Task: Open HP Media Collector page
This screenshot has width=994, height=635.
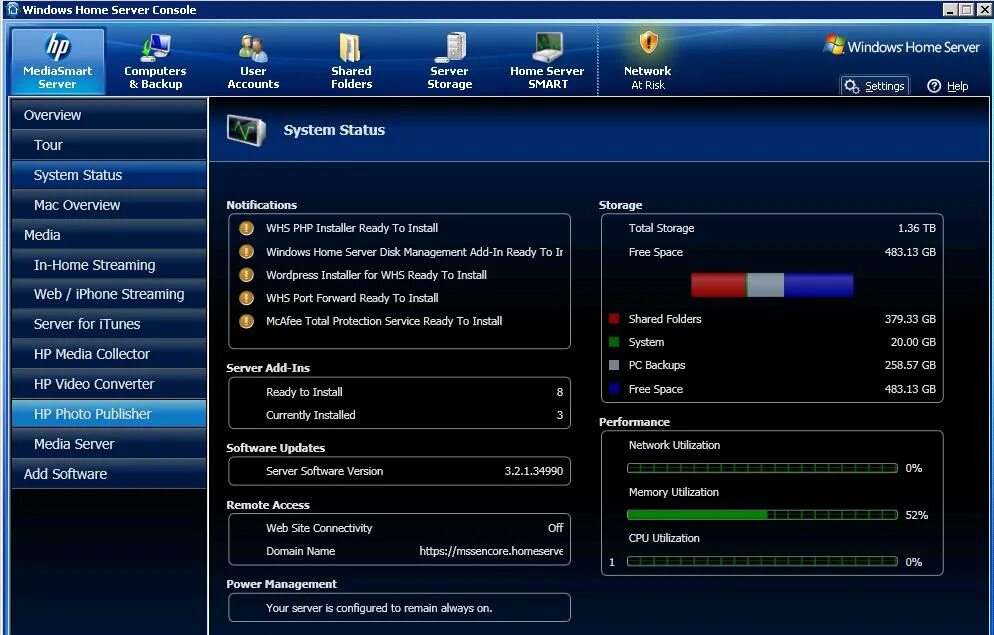Action: 108,354
